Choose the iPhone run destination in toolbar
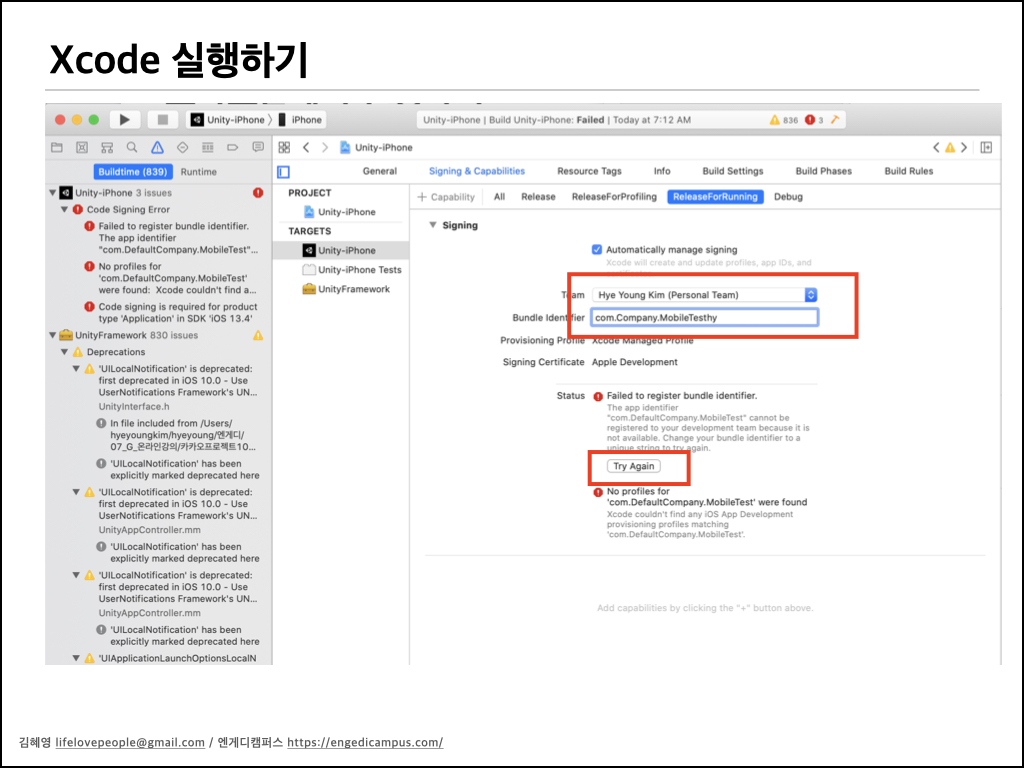Image resolution: width=1024 pixels, height=768 pixels. pos(300,120)
